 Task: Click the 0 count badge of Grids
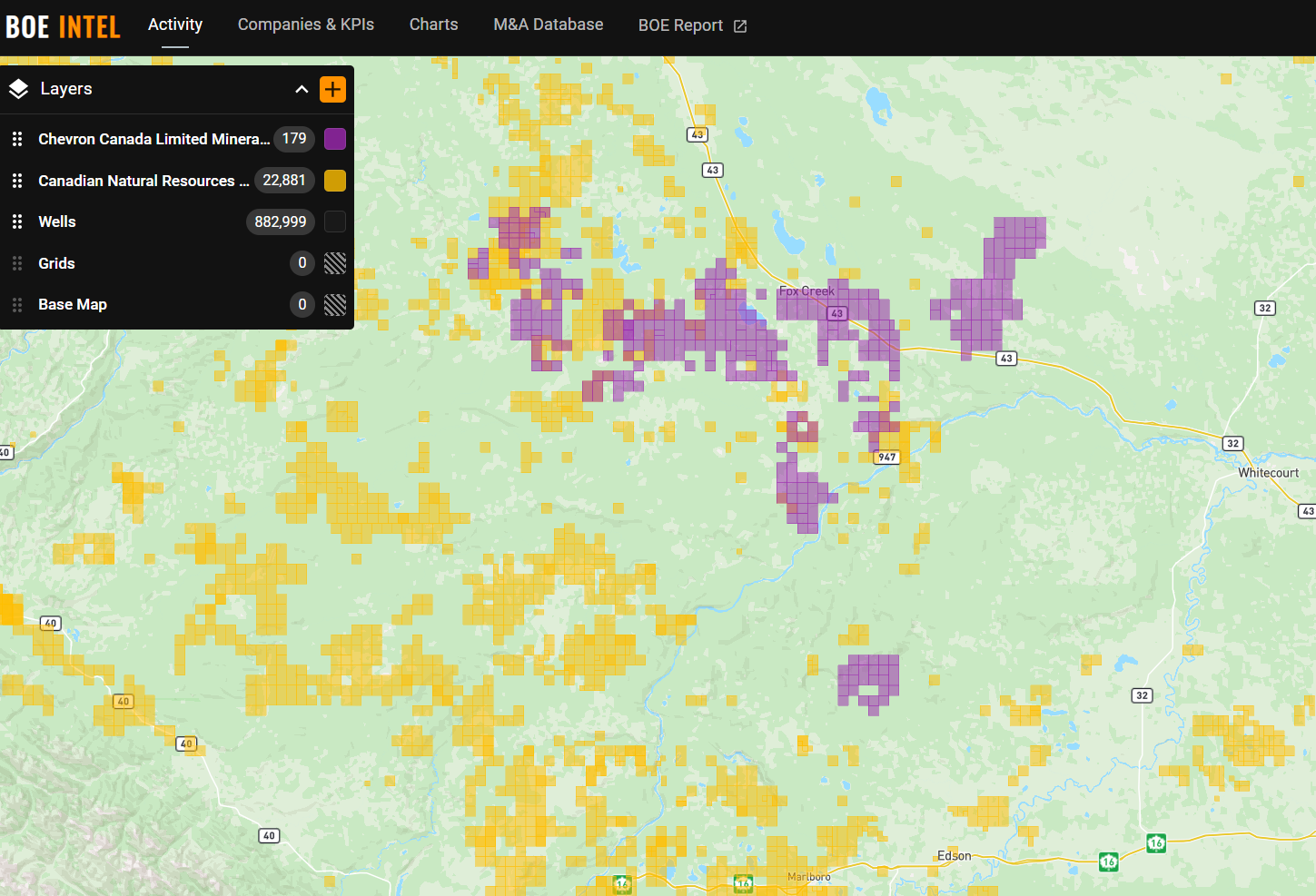point(302,263)
